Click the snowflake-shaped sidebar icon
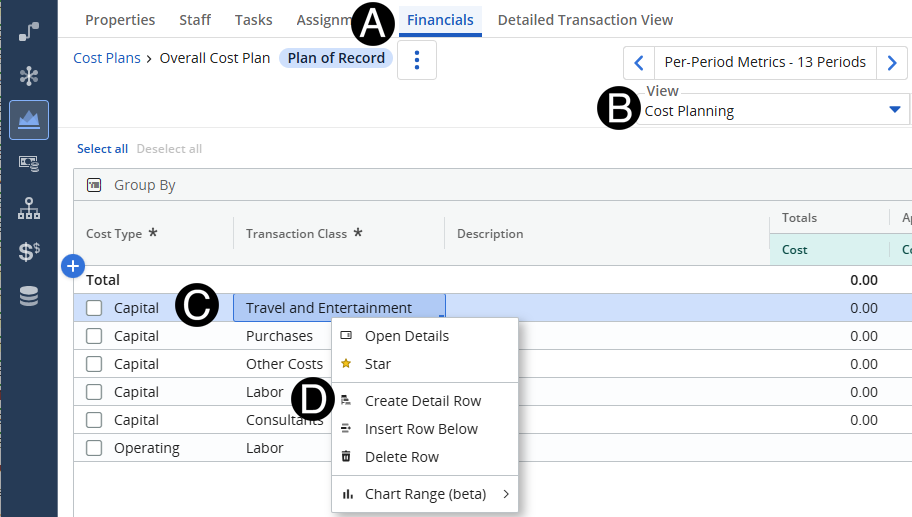The image size is (912, 517). [x=29, y=76]
